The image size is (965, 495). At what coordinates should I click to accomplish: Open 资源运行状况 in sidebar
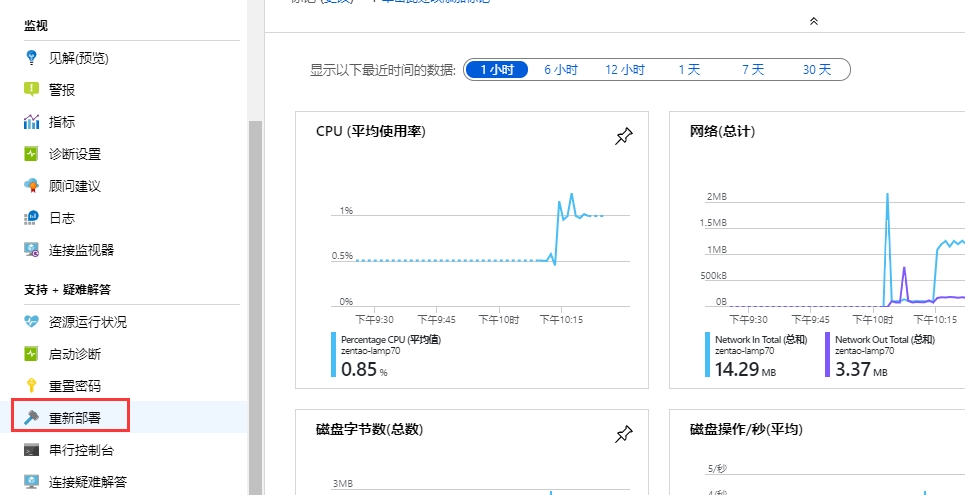(88, 322)
